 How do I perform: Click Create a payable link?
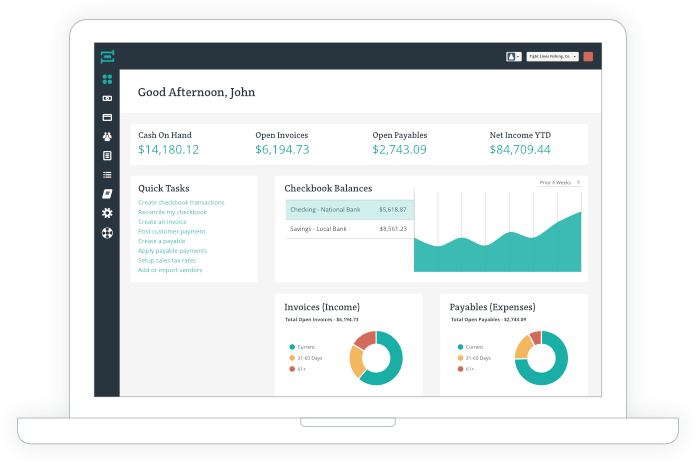162,241
